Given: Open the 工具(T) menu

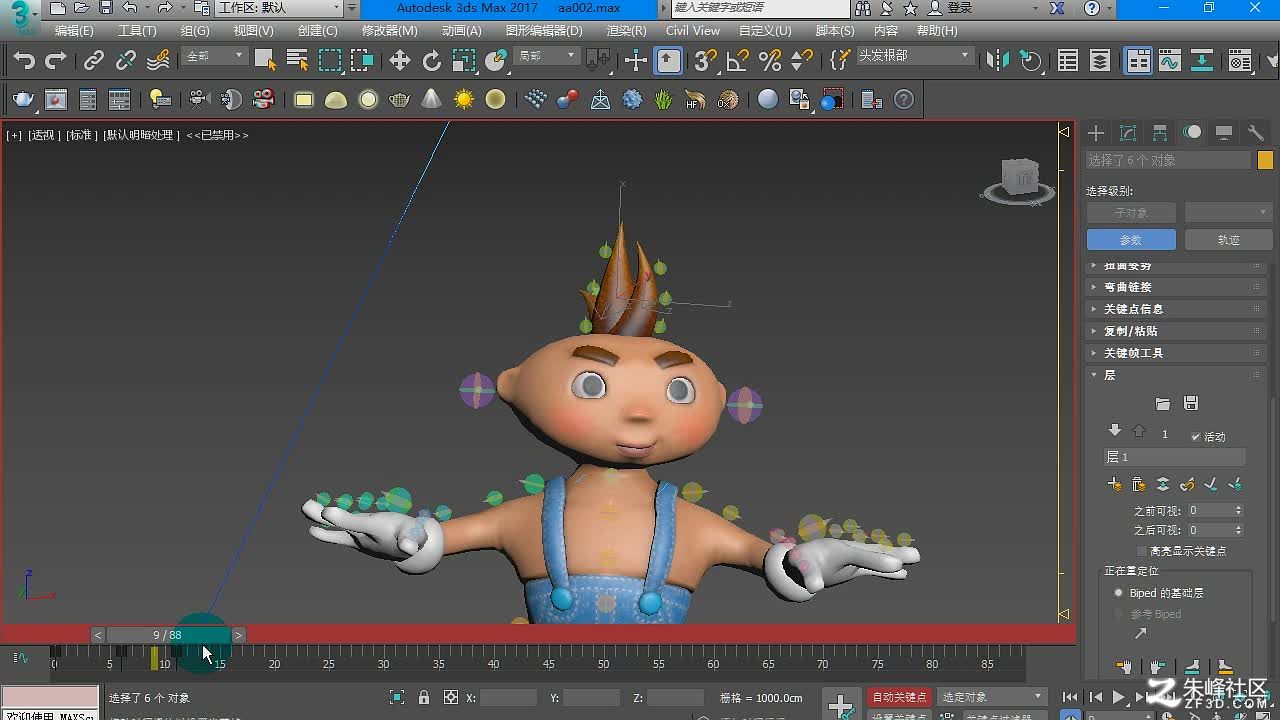Looking at the screenshot, I should pyautogui.click(x=137, y=31).
